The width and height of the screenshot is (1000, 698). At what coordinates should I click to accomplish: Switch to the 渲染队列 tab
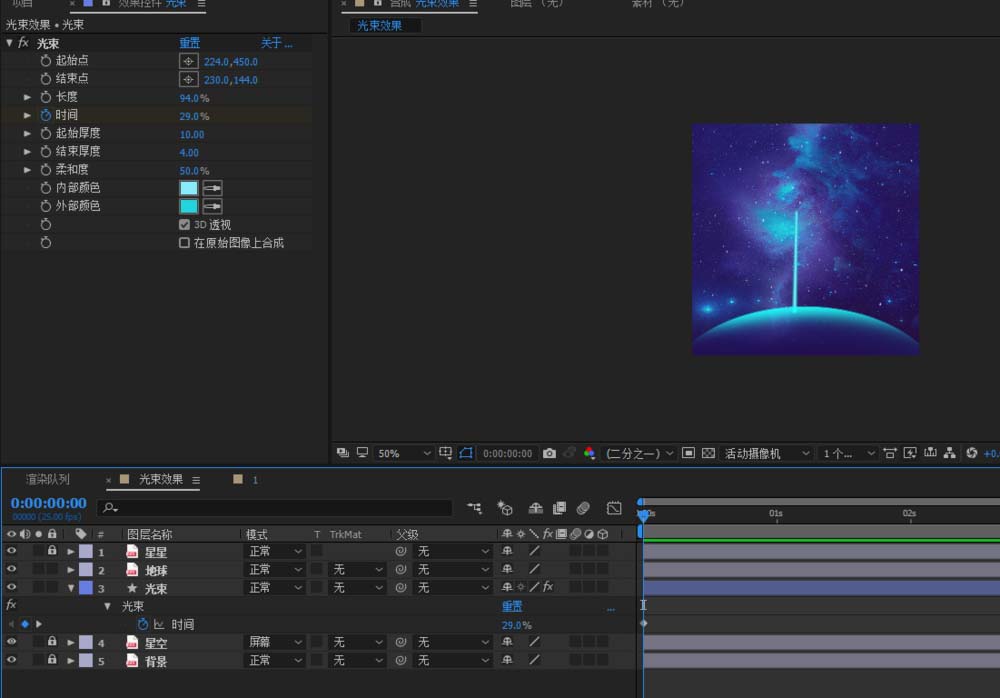click(x=48, y=480)
